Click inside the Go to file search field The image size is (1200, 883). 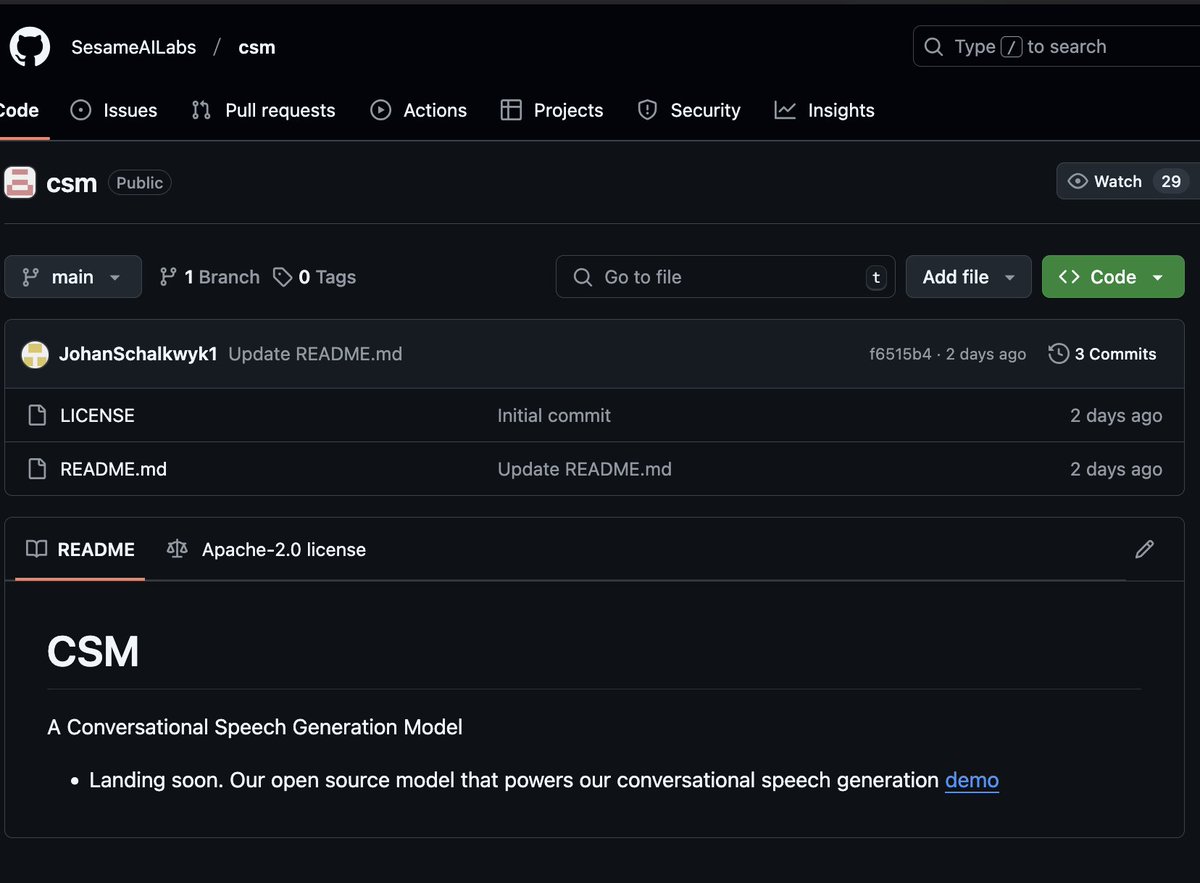pyautogui.click(x=720, y=277)
